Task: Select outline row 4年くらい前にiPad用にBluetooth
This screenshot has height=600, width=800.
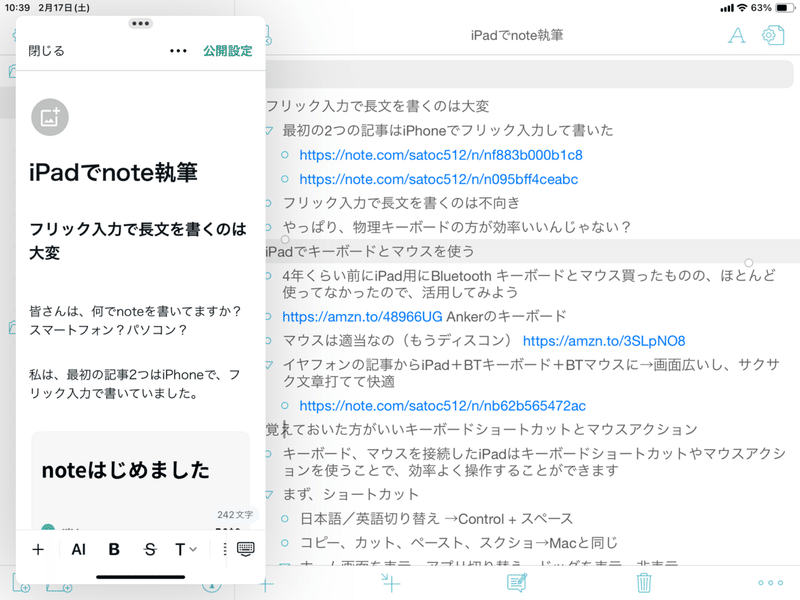Action: [529, 284]
